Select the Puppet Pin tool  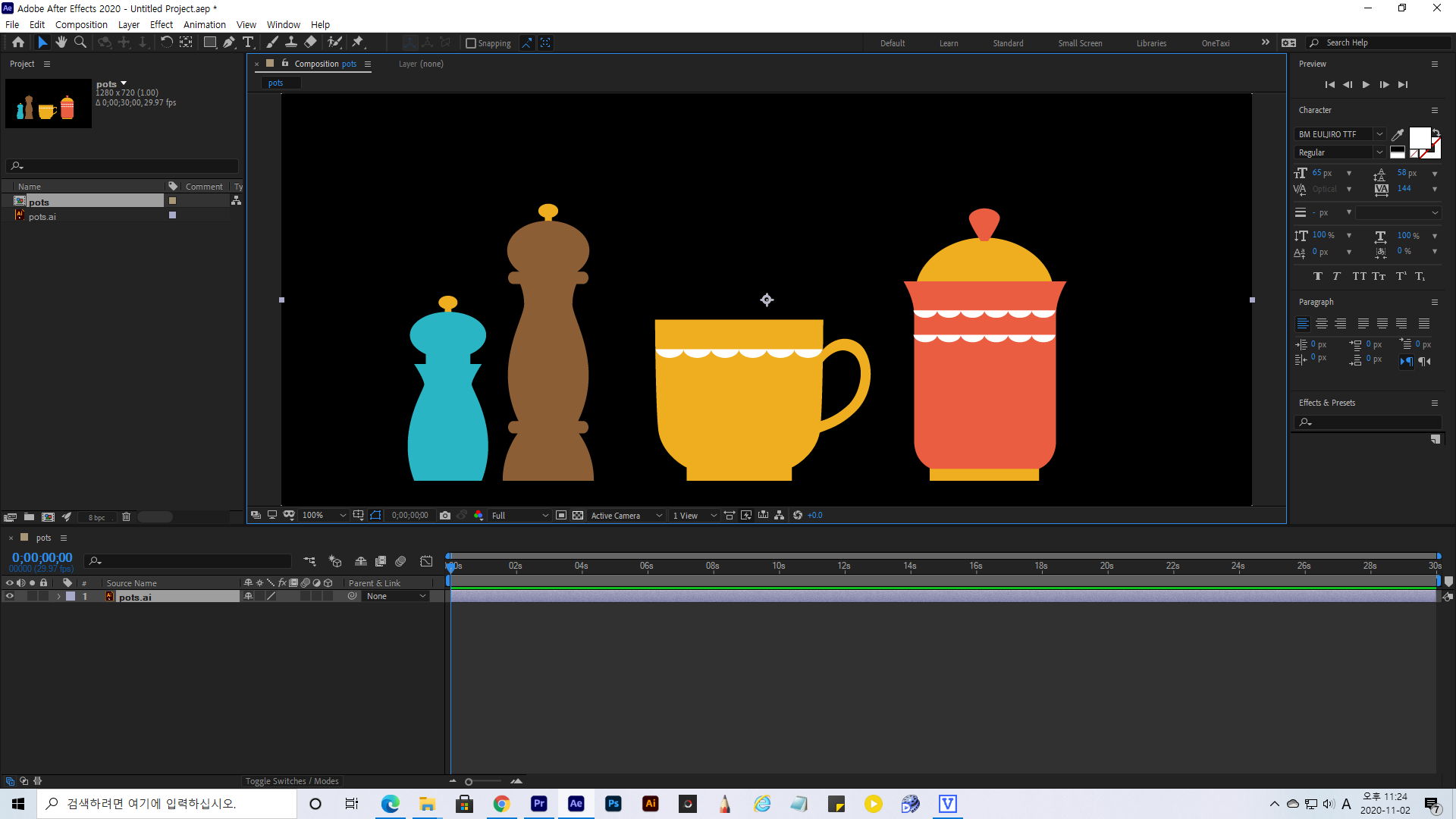pos(358,42)
